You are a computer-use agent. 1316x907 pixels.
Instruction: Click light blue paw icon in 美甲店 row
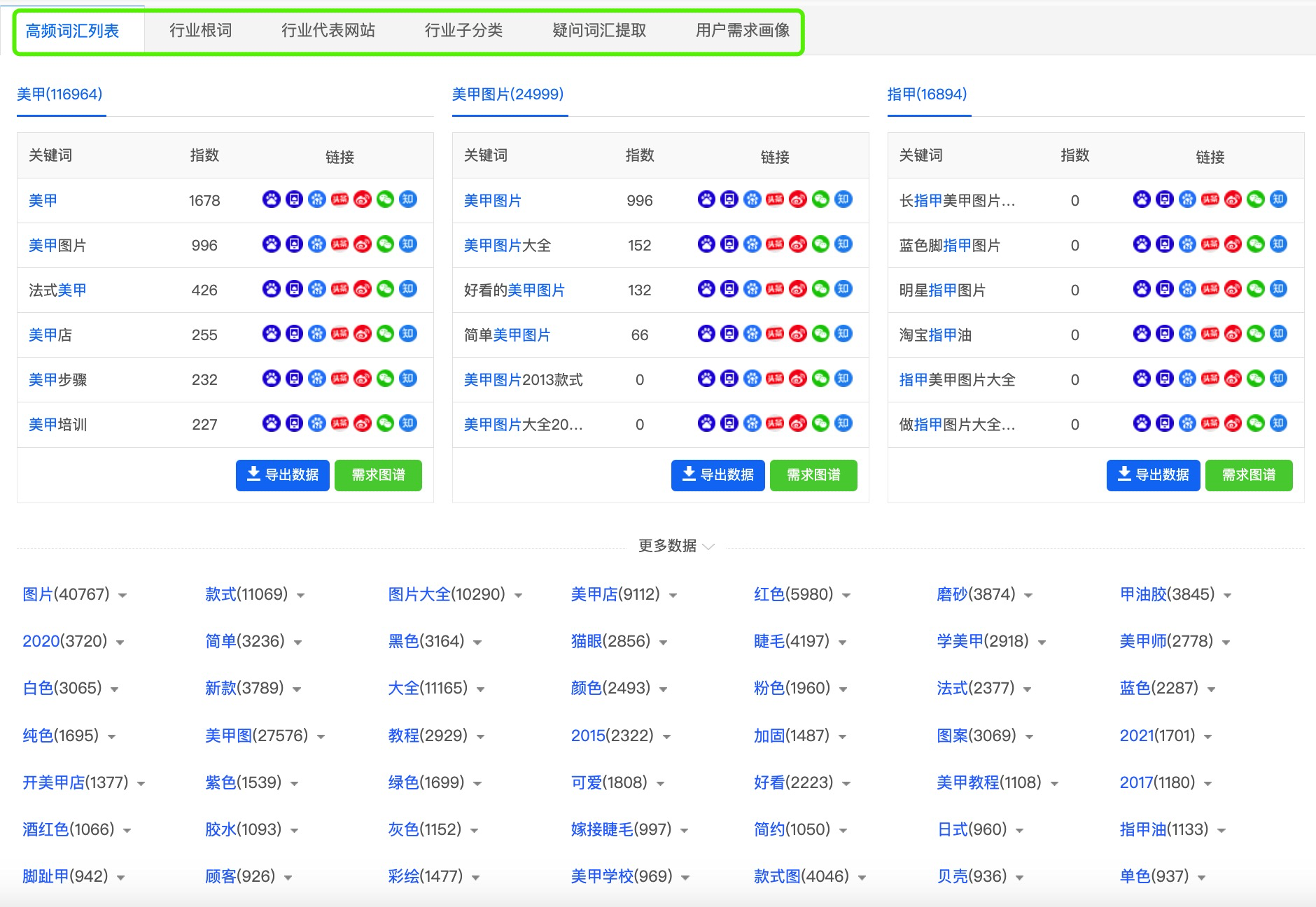(317, 334)
